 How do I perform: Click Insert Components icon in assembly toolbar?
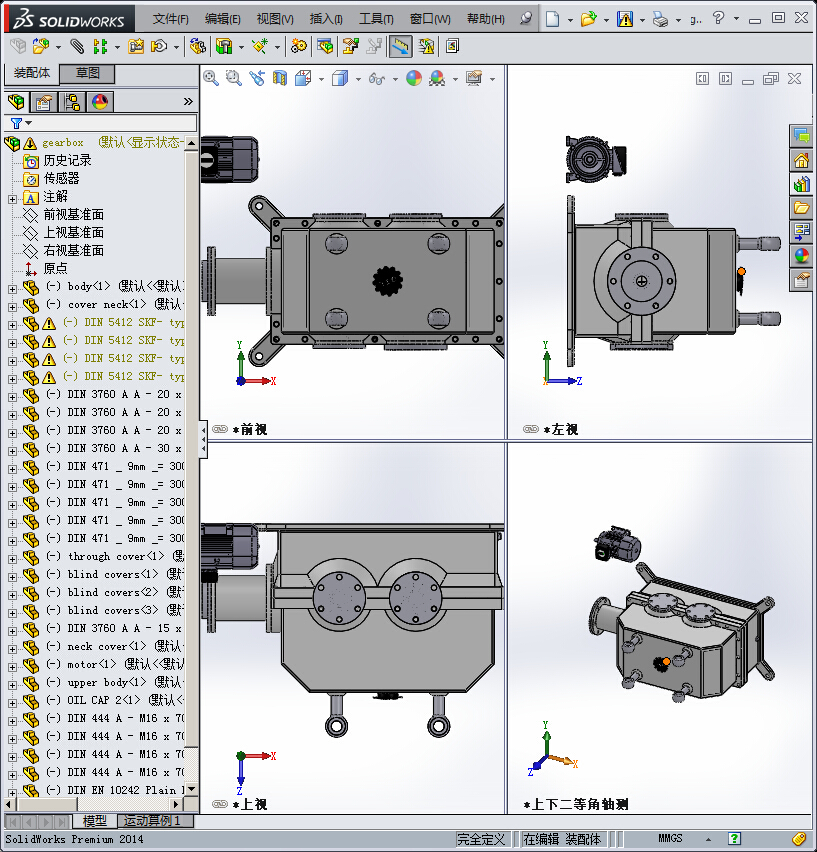coord(41,47)
